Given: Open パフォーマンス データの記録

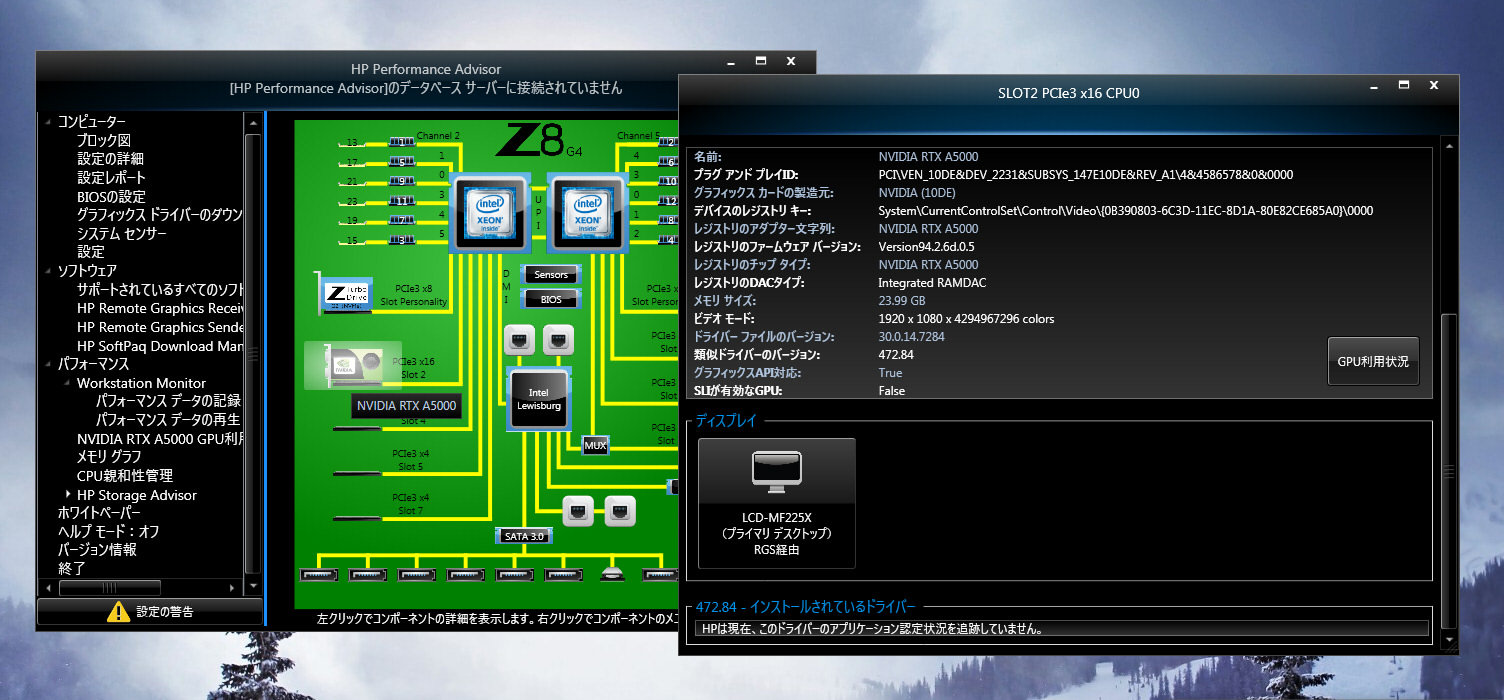Looking at the screenshot, I should [x=168, y=401].
